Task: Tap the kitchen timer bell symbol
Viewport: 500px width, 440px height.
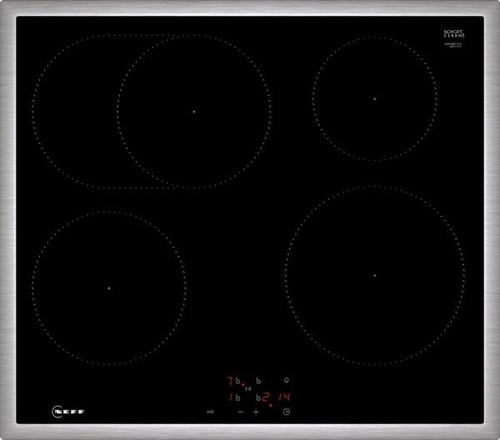Action: coord(286,380)
